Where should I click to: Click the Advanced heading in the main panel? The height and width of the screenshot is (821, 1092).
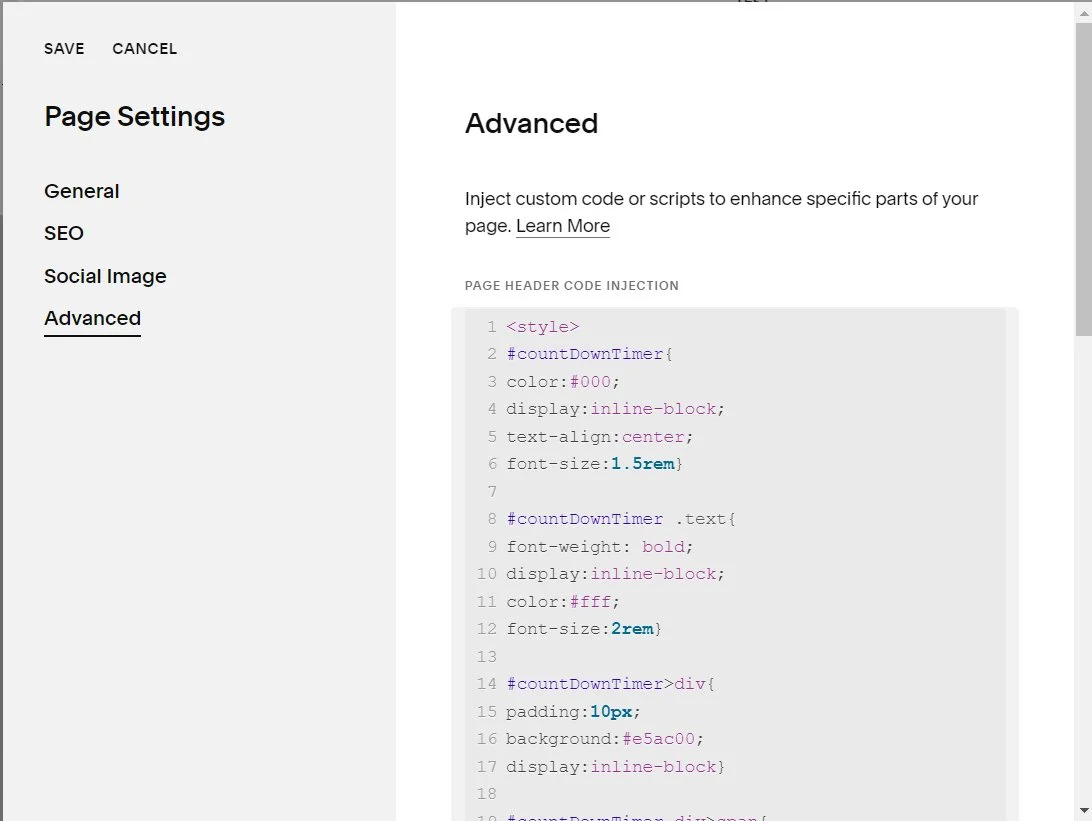(x=531, y=123)
